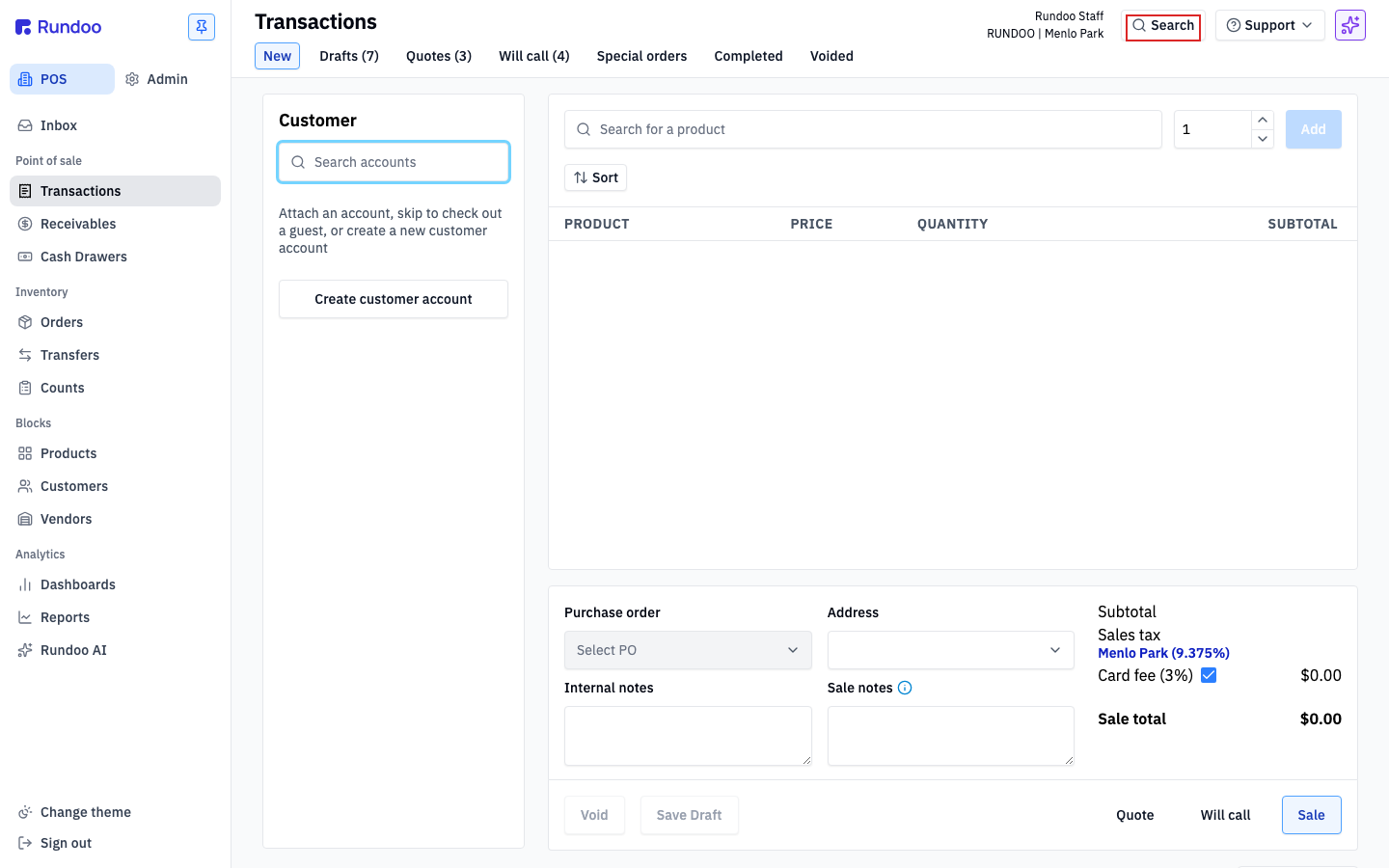Viewport: 1389px width, 868px height.
Task: Open the Quotes (3) tab
Action: (x=439, y=56)
